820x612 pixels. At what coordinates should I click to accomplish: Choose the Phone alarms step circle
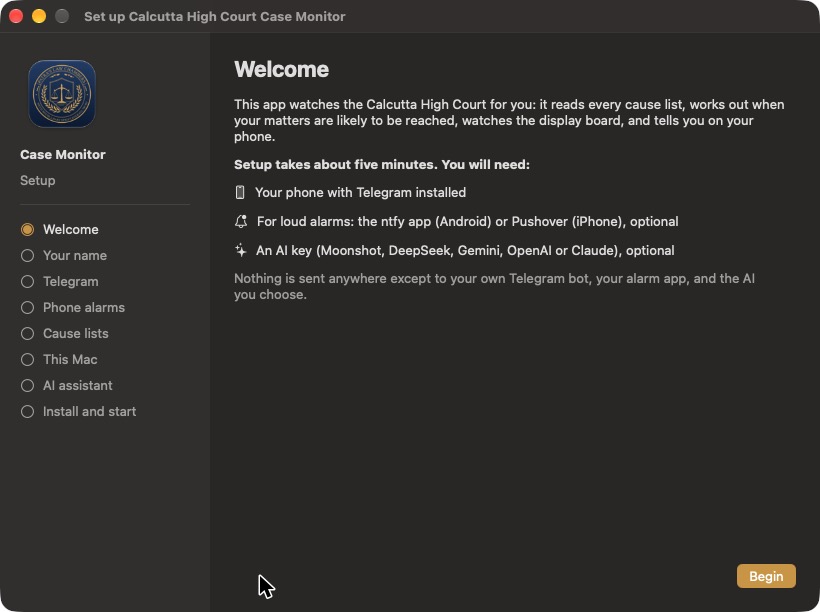pos(27,308)
